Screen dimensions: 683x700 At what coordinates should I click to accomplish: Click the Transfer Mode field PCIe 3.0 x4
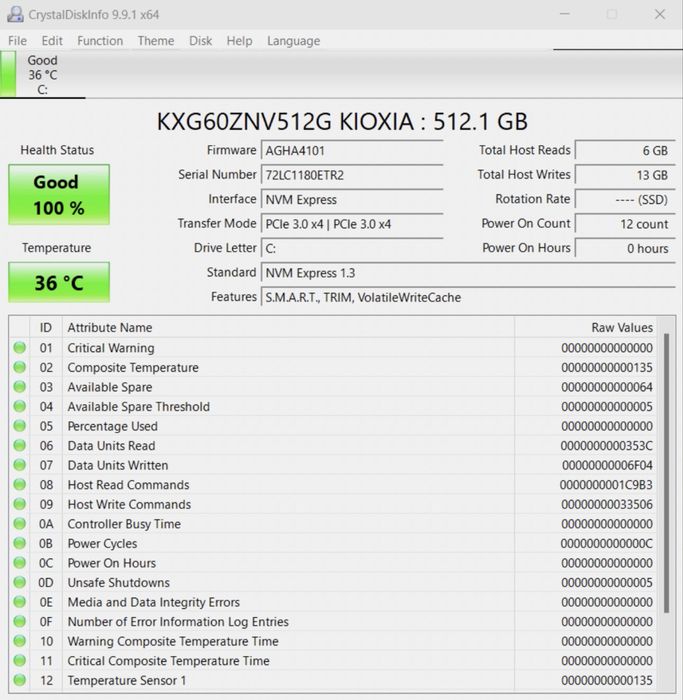352,224
